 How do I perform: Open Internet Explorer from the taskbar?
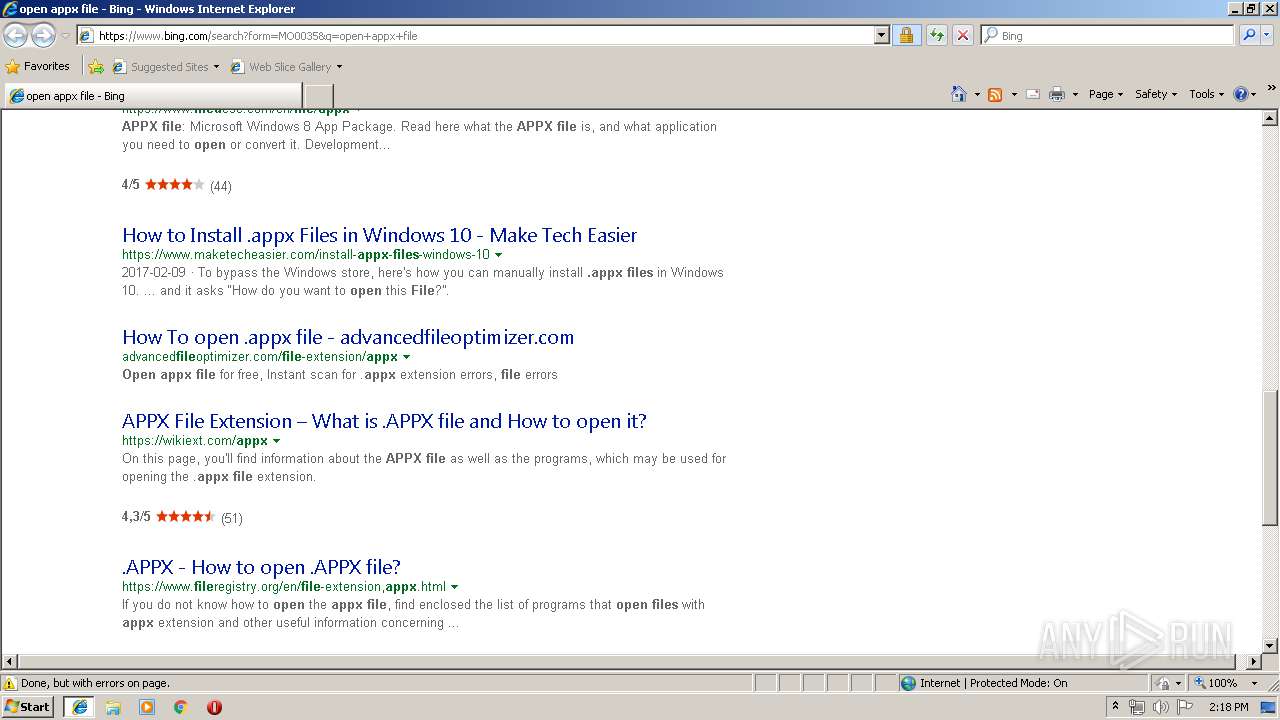pyautogui.click(x=79, y=707)
